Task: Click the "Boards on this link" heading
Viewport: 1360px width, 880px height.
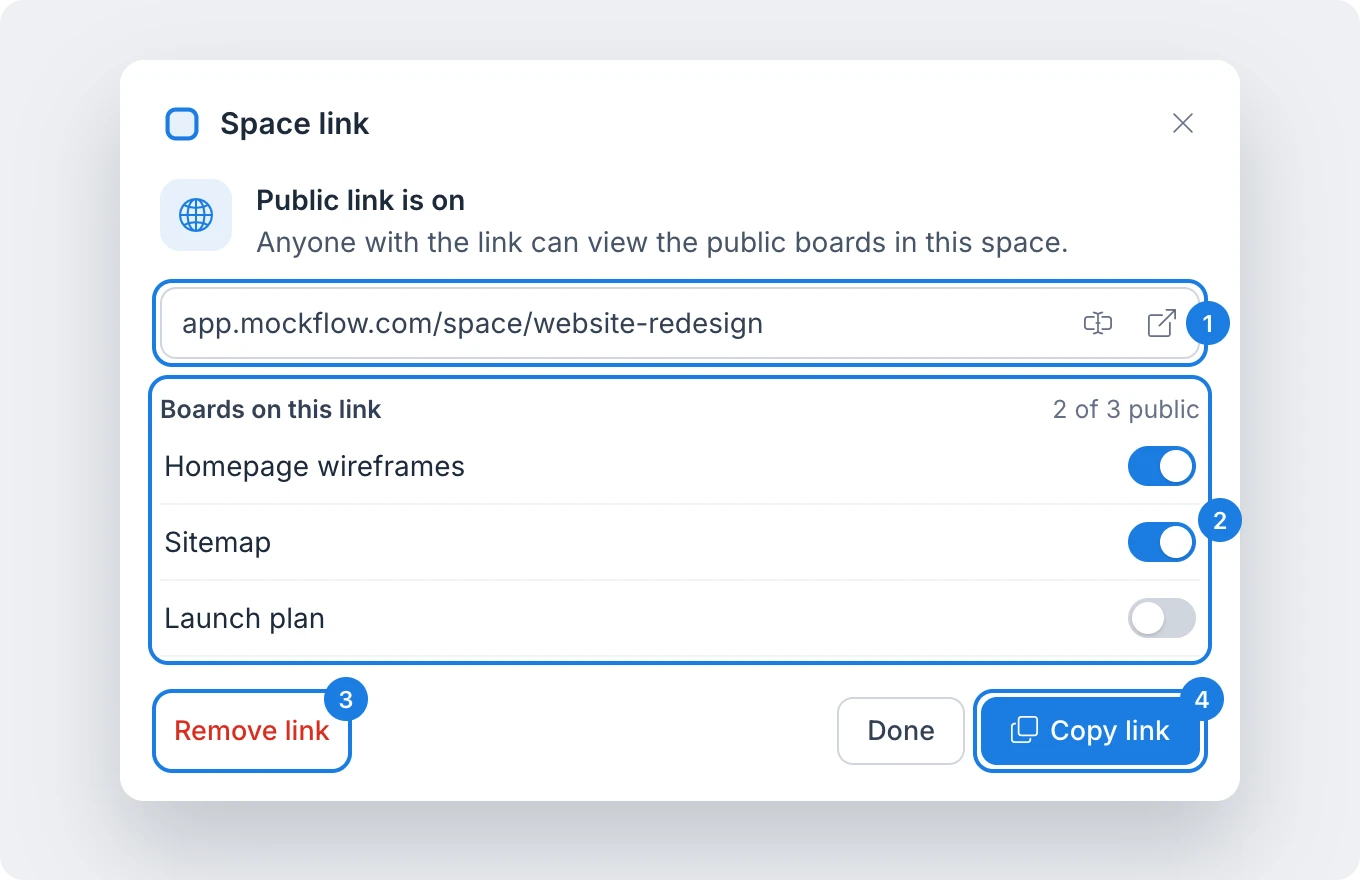Action: click(x=271, y=409)
